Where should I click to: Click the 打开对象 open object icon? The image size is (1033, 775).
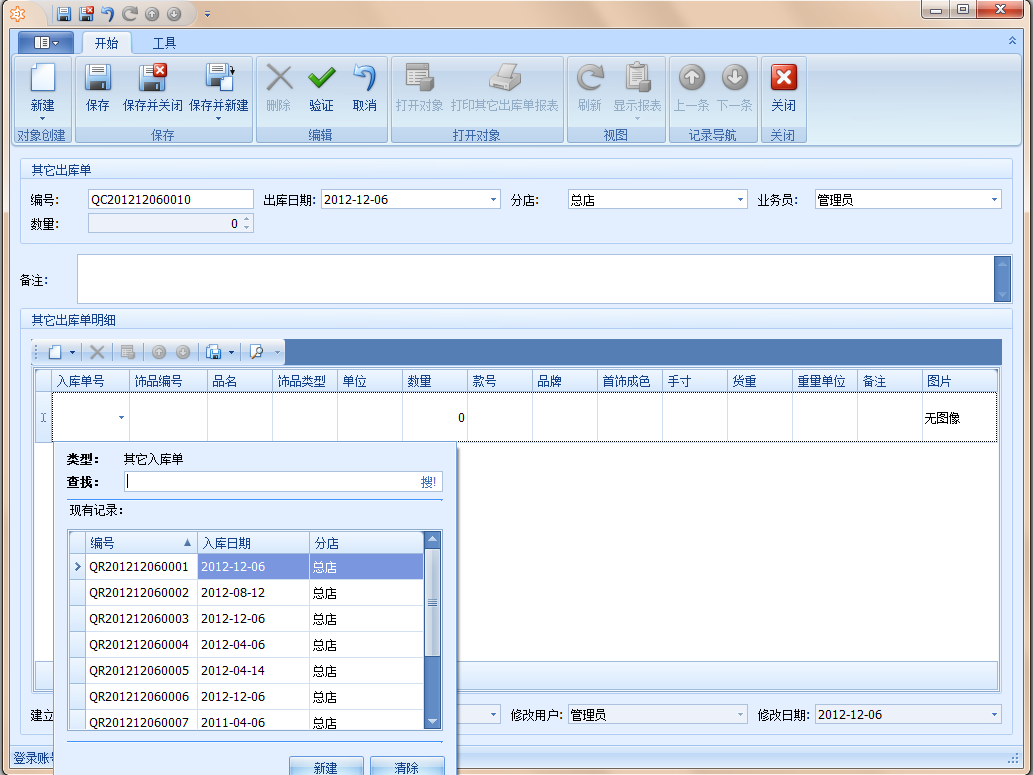[420, 78]
